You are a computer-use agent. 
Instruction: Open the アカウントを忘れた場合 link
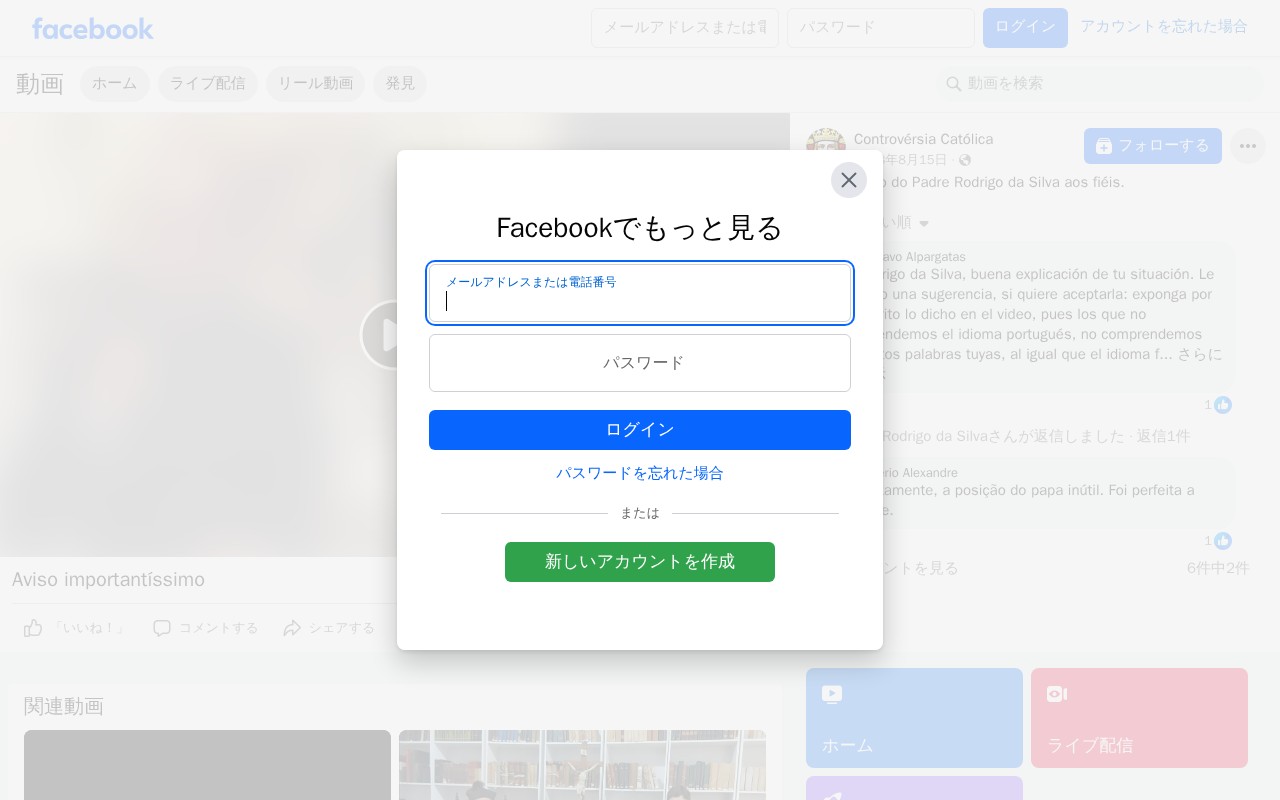pyautogui.click(x=1164, y=27)
